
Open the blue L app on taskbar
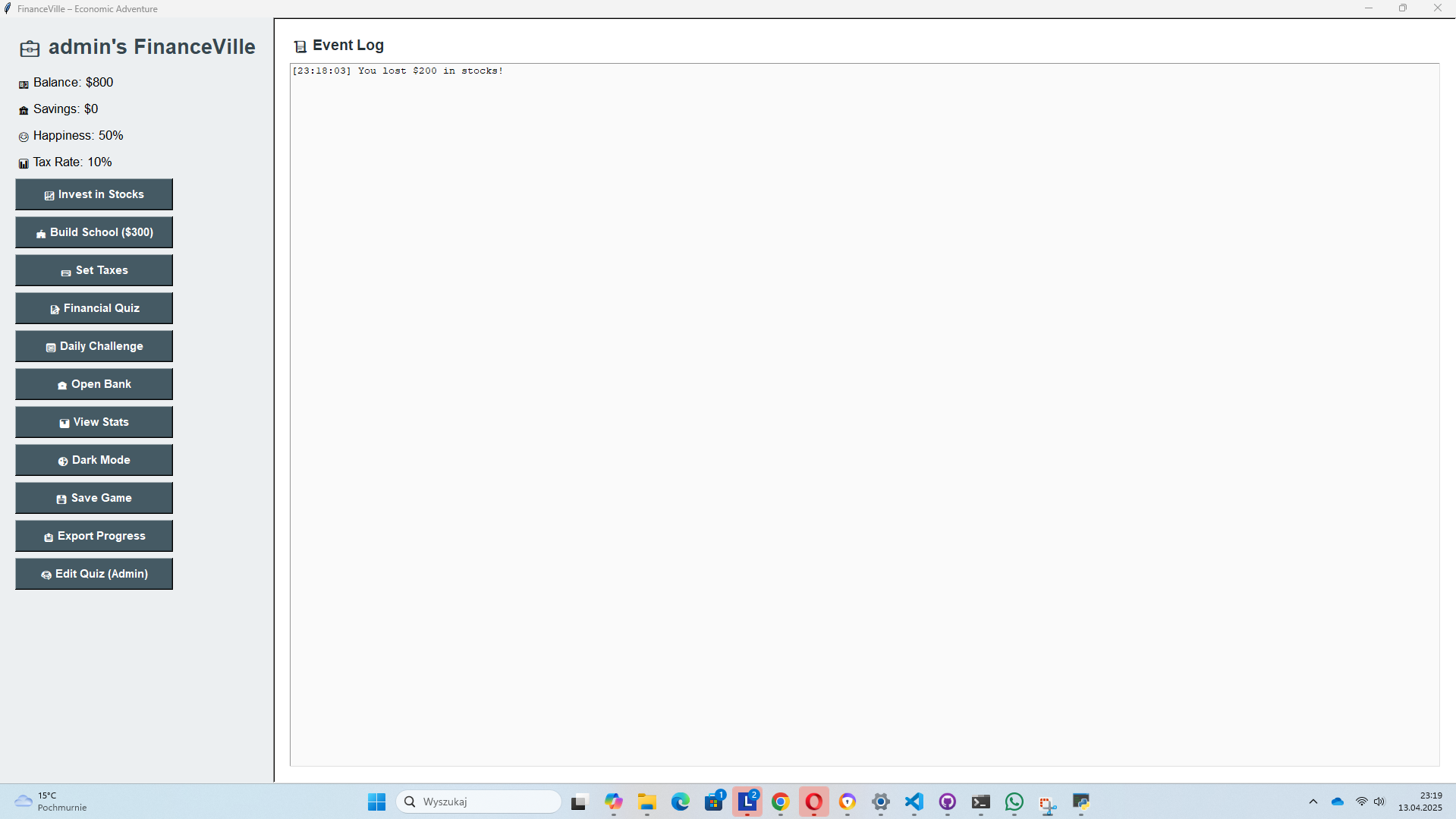click(x=747, y=802)
